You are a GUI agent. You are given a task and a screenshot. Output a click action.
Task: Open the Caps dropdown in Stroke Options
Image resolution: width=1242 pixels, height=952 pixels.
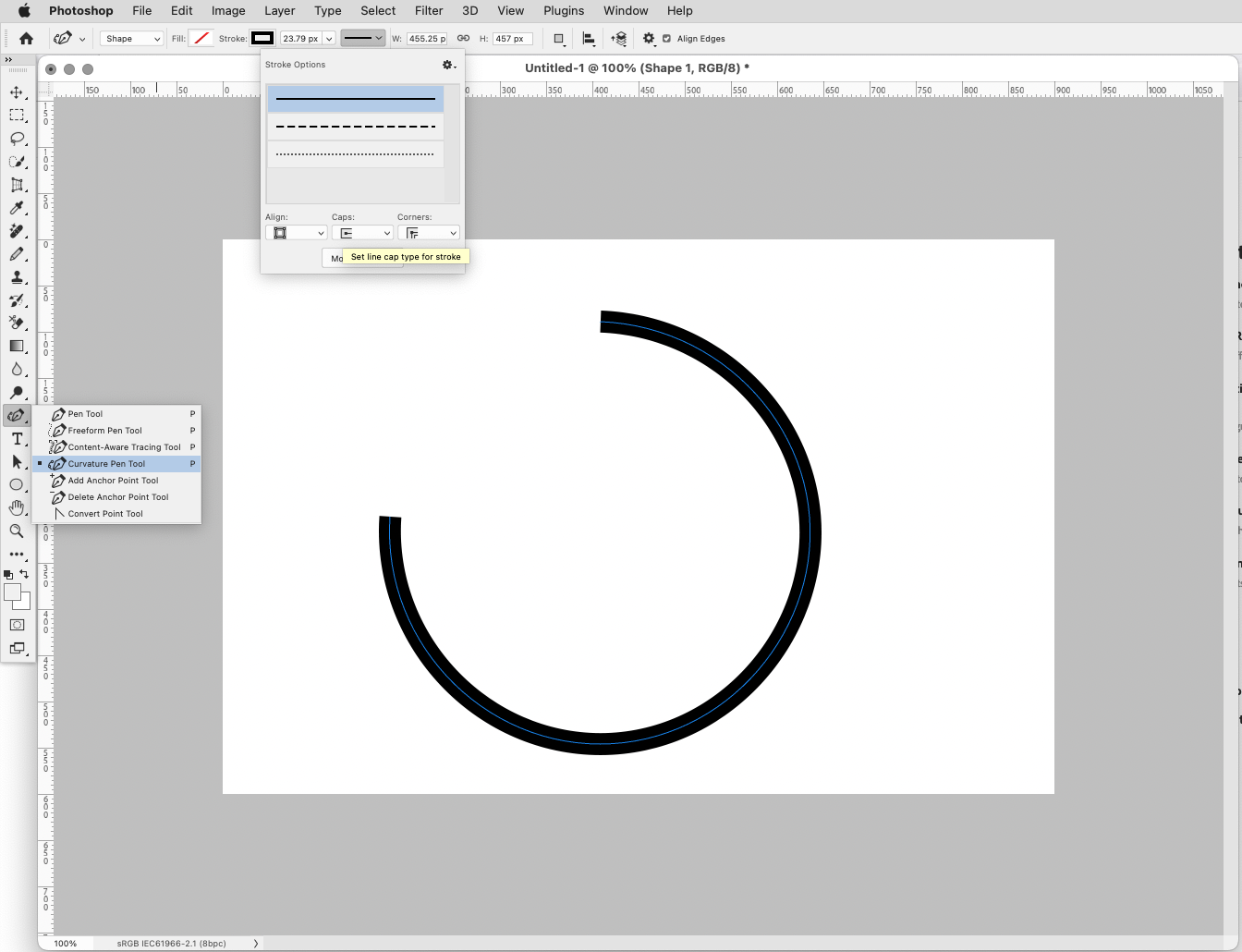tap(362, 232)
